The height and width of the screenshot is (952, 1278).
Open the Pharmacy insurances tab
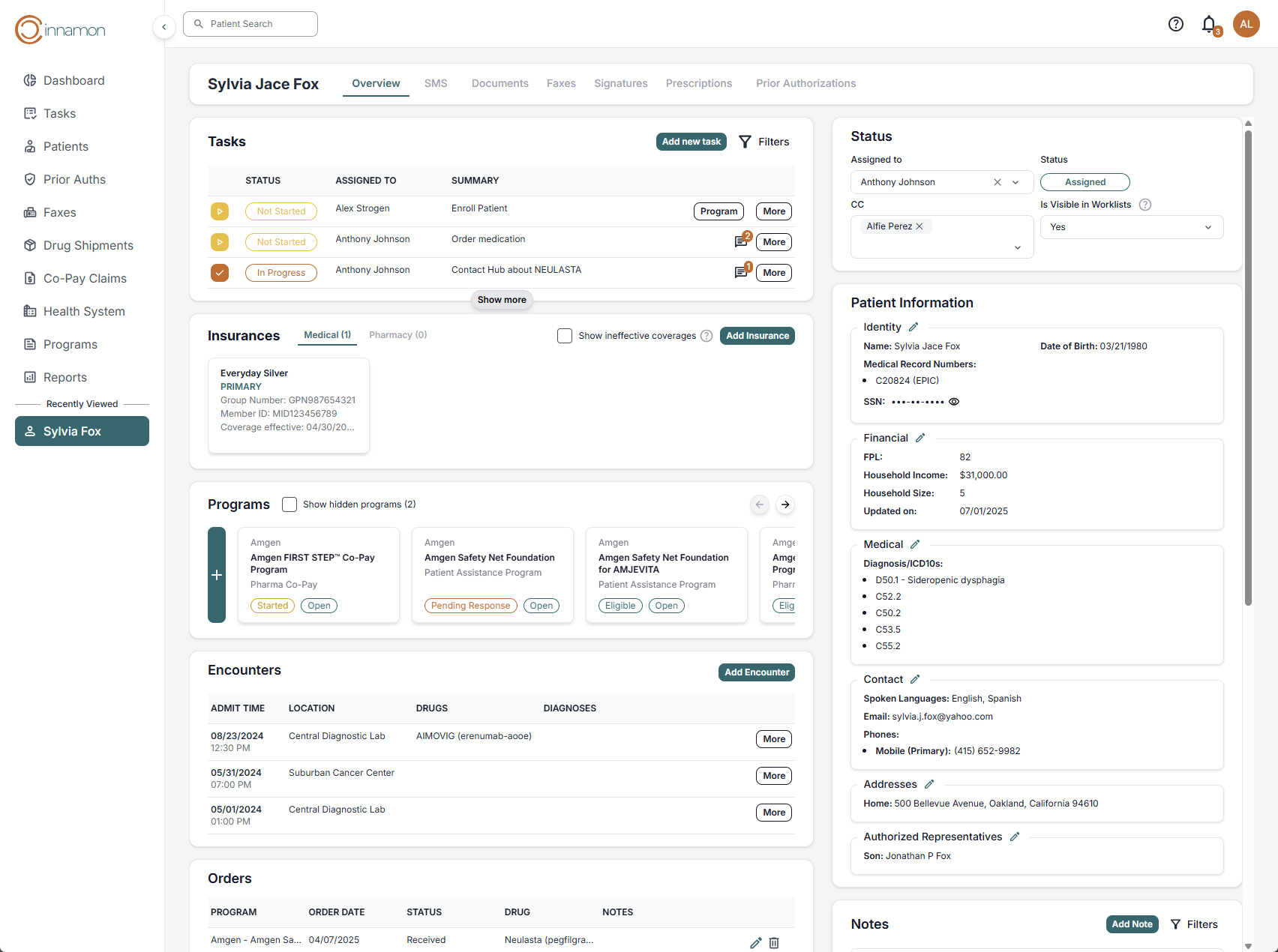397,335
